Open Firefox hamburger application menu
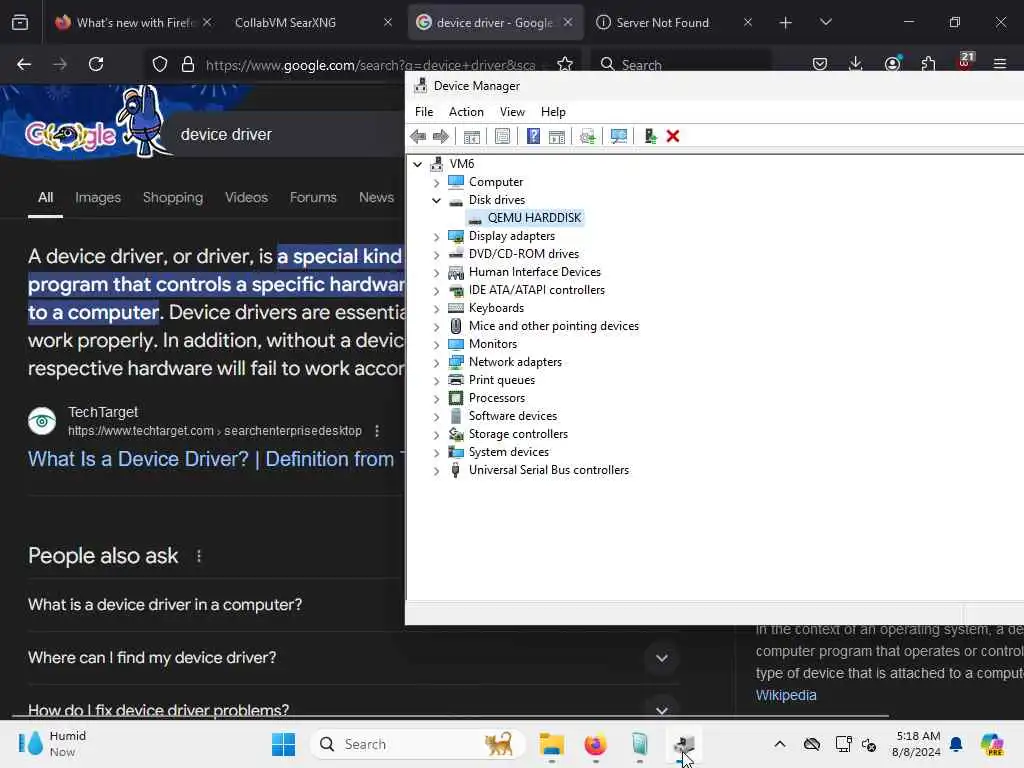The width and height of the screenshot is (1024, 768). 1000,64
